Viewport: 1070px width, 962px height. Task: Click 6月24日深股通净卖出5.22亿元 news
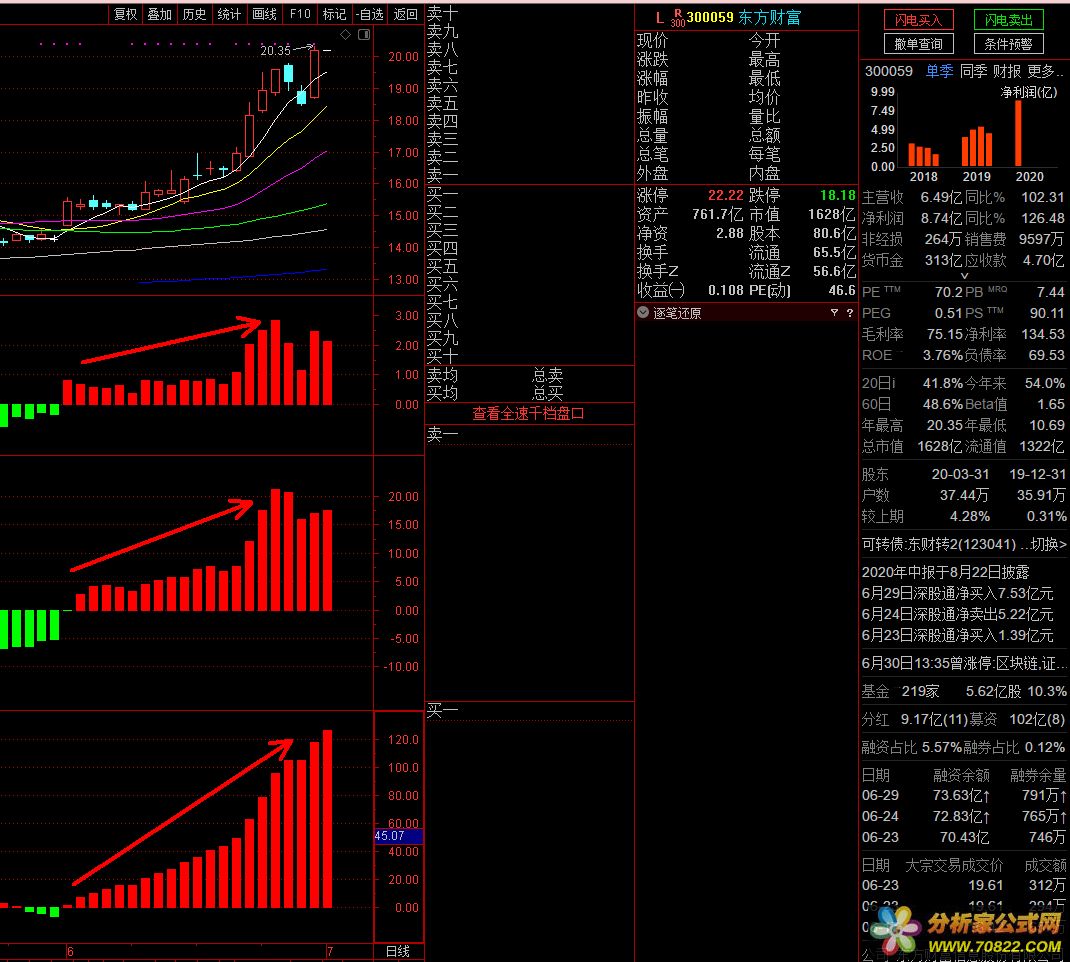point(957,615)
